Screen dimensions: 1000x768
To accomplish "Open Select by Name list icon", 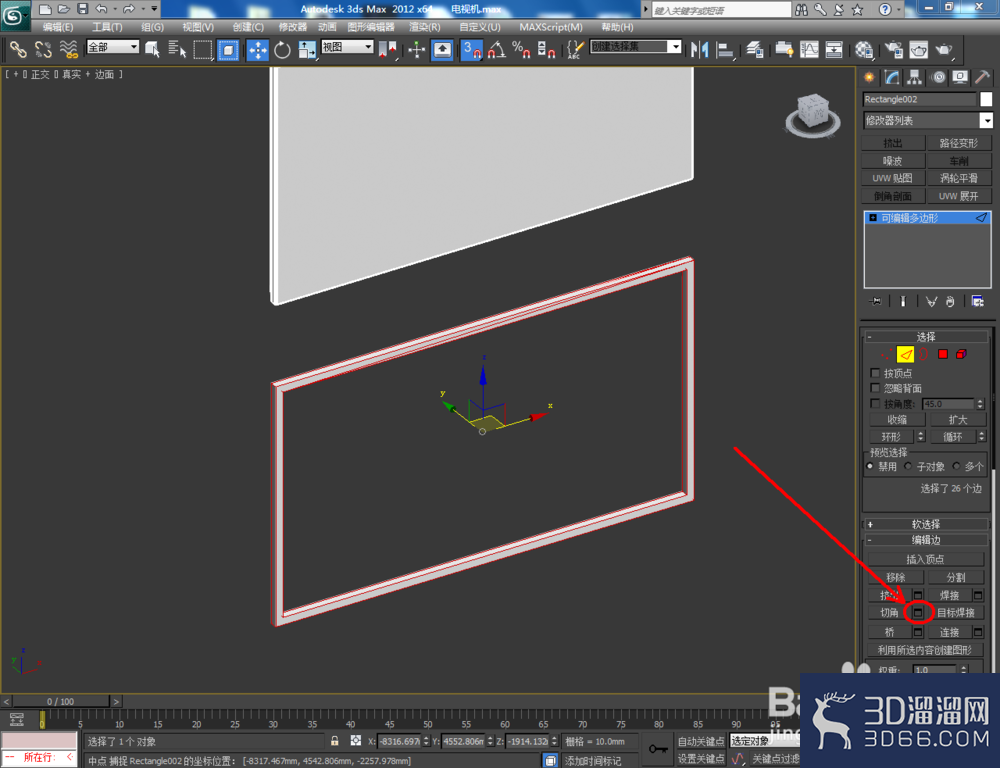I will (177, 49).
